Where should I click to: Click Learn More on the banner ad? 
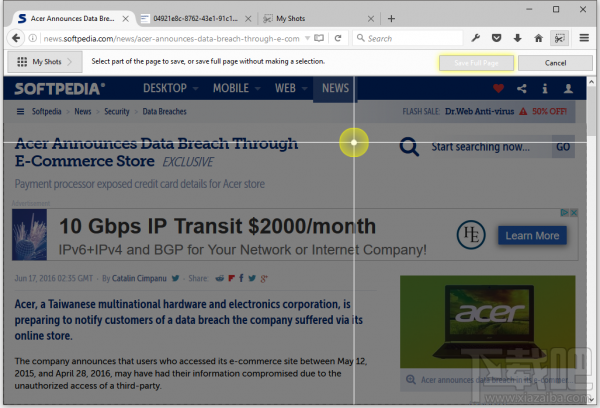[x=532, y=235]
